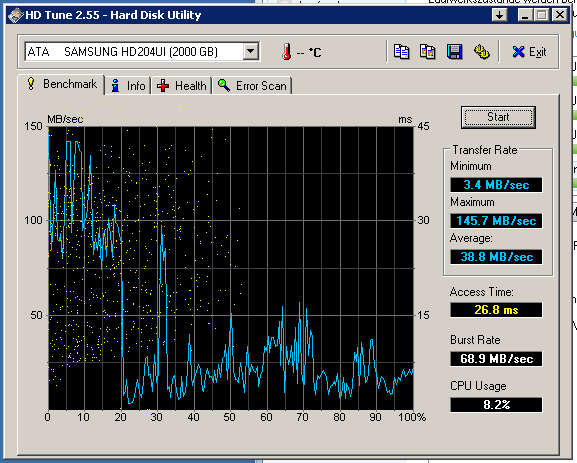Switch to the Error Scan tab
The width and height of the screenshot is (577, 463).
[252, 86]
